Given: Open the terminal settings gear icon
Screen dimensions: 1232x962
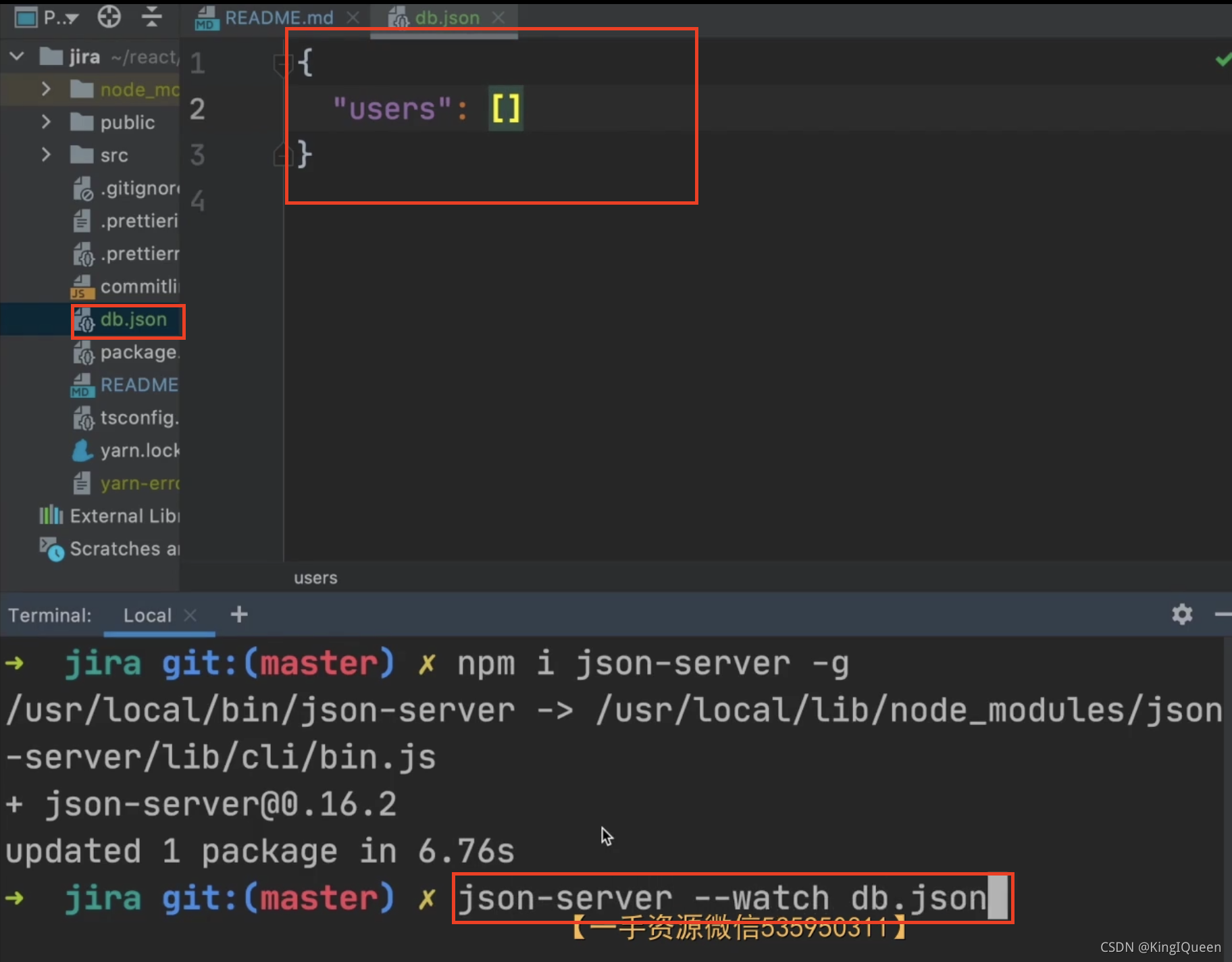Looking at the screenshot, I should [x=1183, y=614].
